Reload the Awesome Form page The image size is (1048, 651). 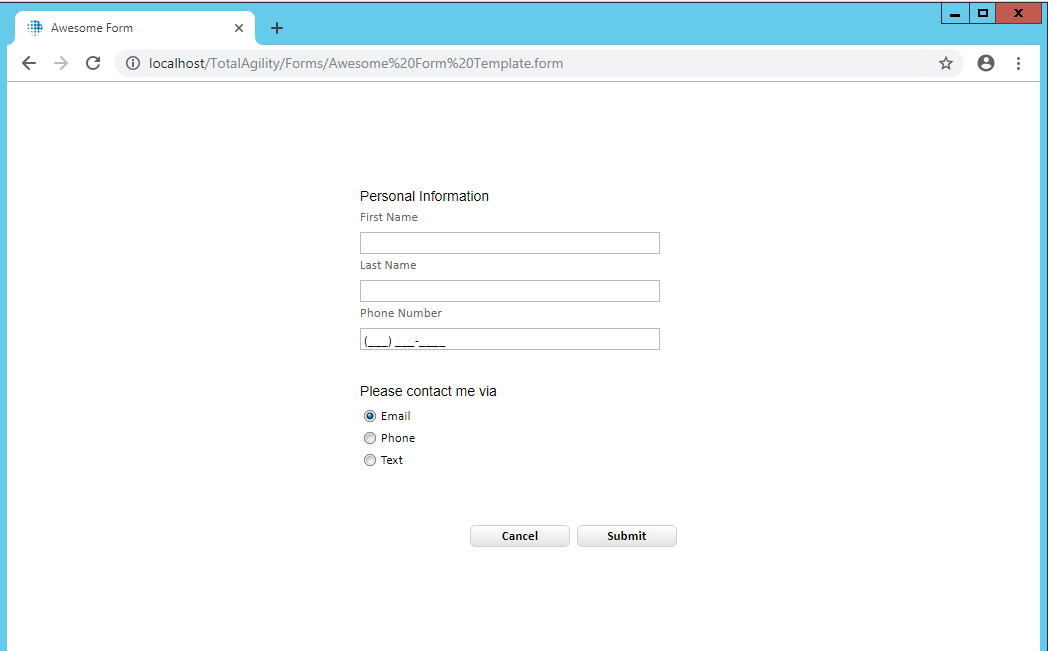pos(93,62)
